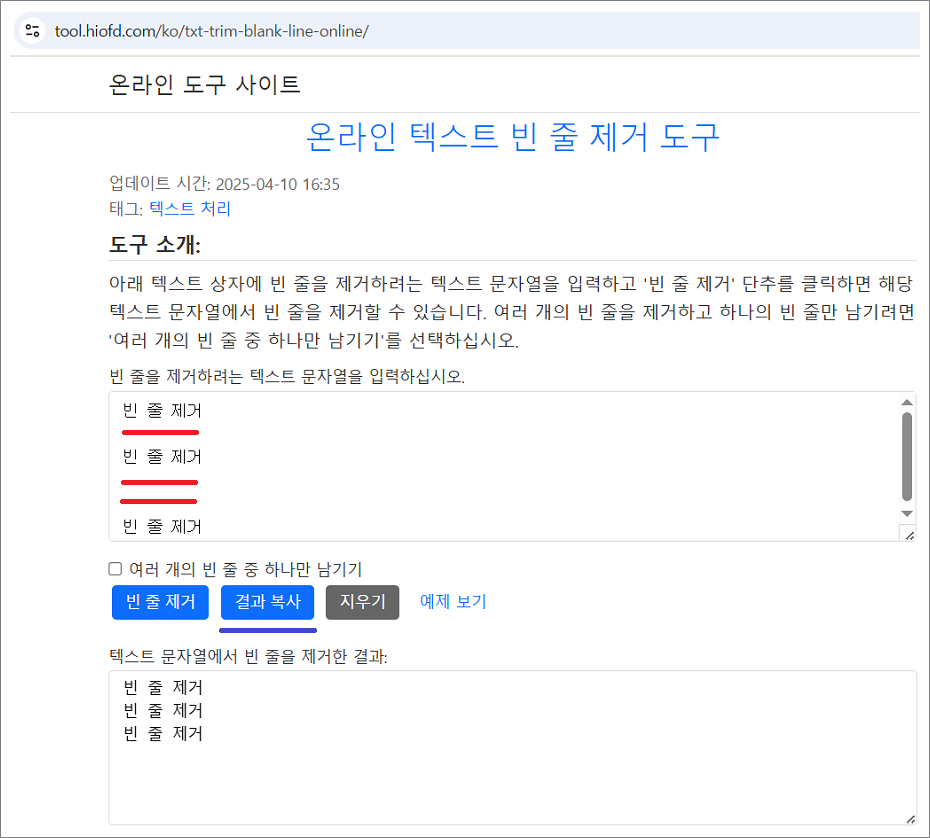Enable the '여러 개의 빈 줄 중 하나만 남기기' checkbox

116,569
